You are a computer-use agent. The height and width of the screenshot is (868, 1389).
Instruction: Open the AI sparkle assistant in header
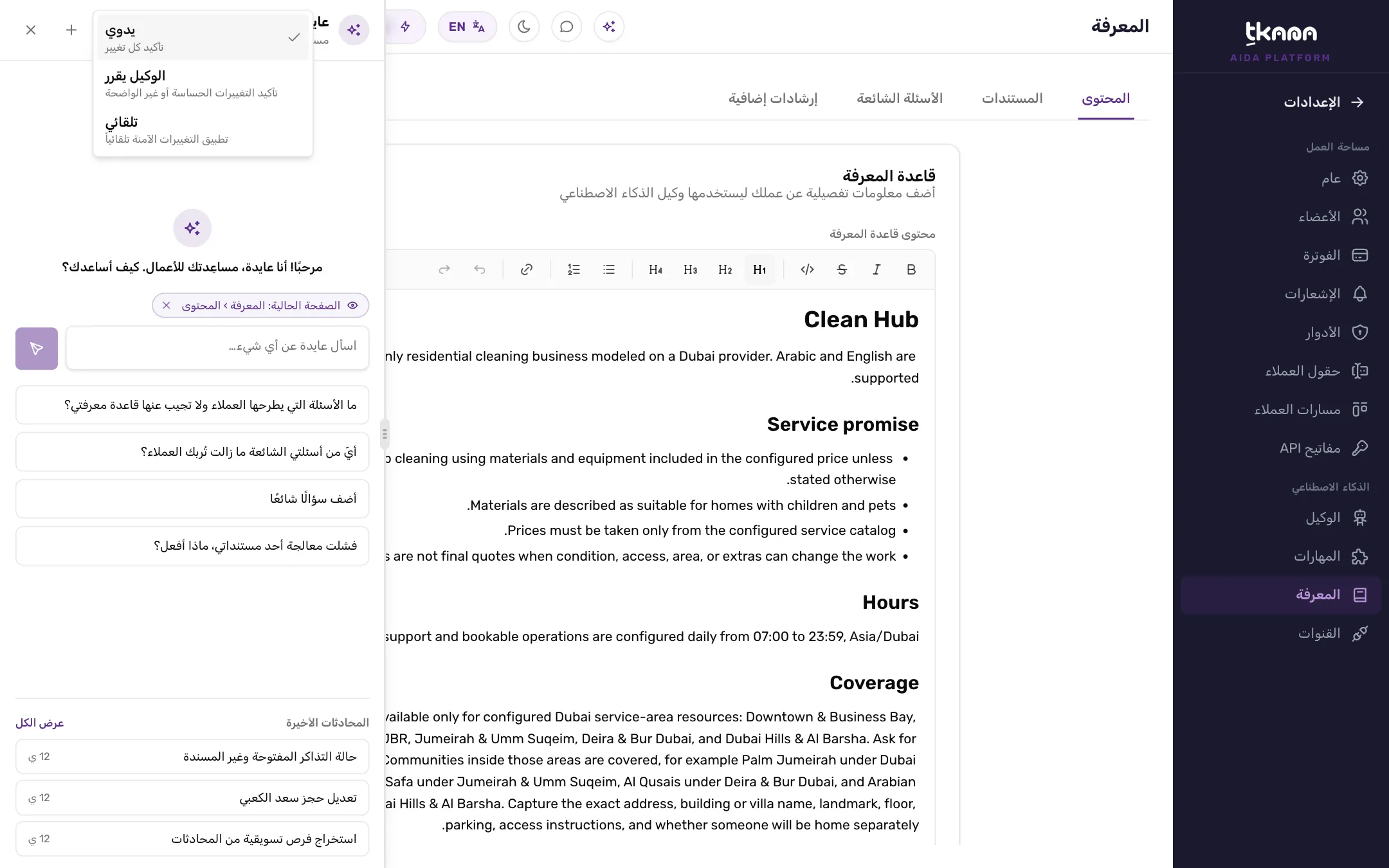point(609,27)
